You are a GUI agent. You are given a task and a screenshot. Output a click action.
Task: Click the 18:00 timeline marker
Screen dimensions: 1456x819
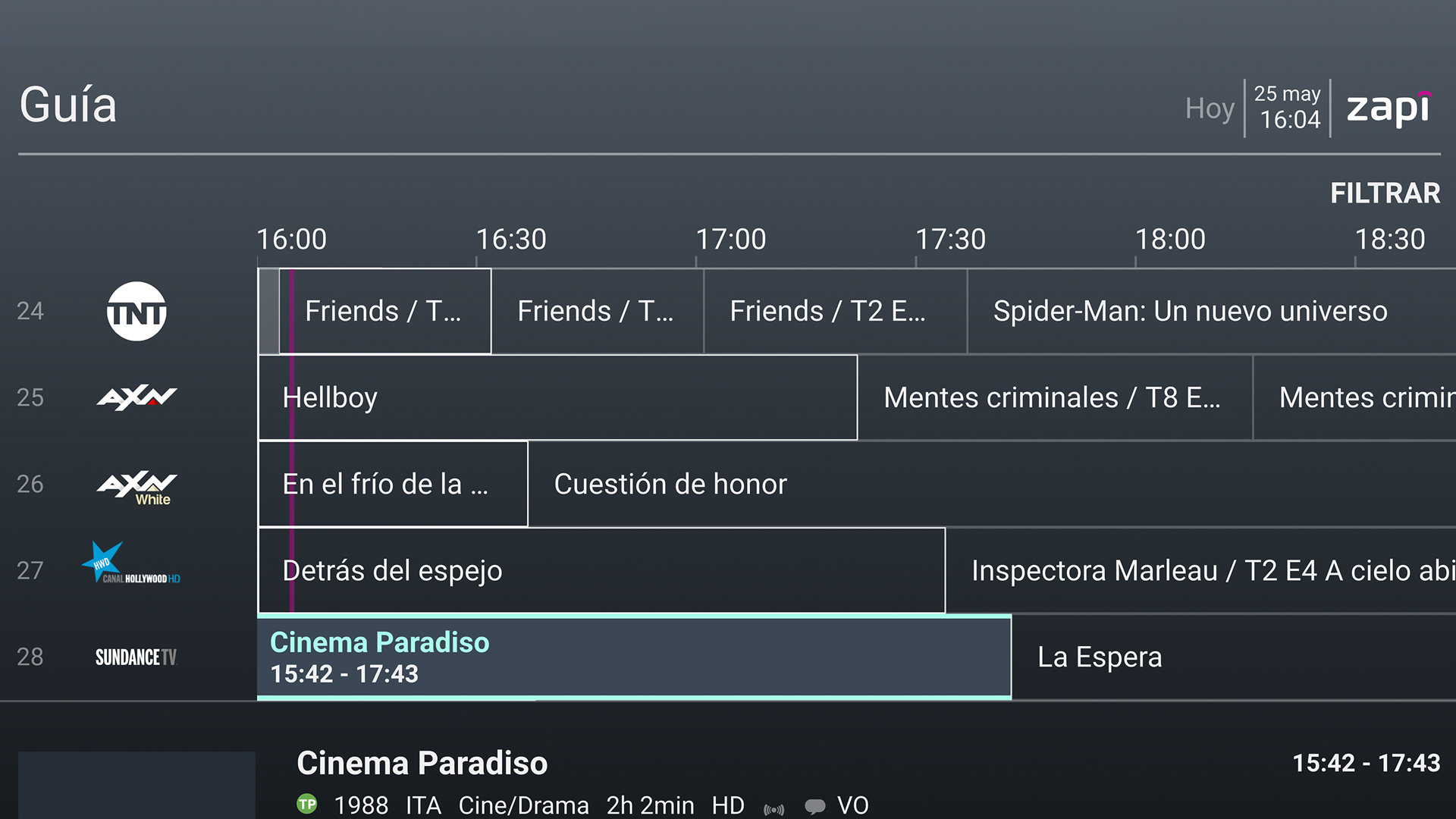coord(1170,240)
